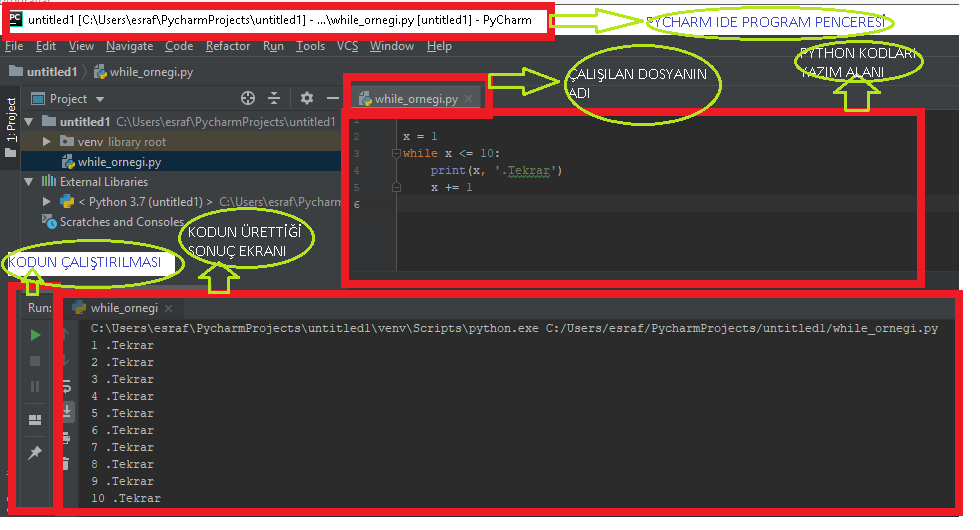The width and height of the screenshot is (980, 530).
Task: Click the 'x = 1' code line
Action: 420,136
